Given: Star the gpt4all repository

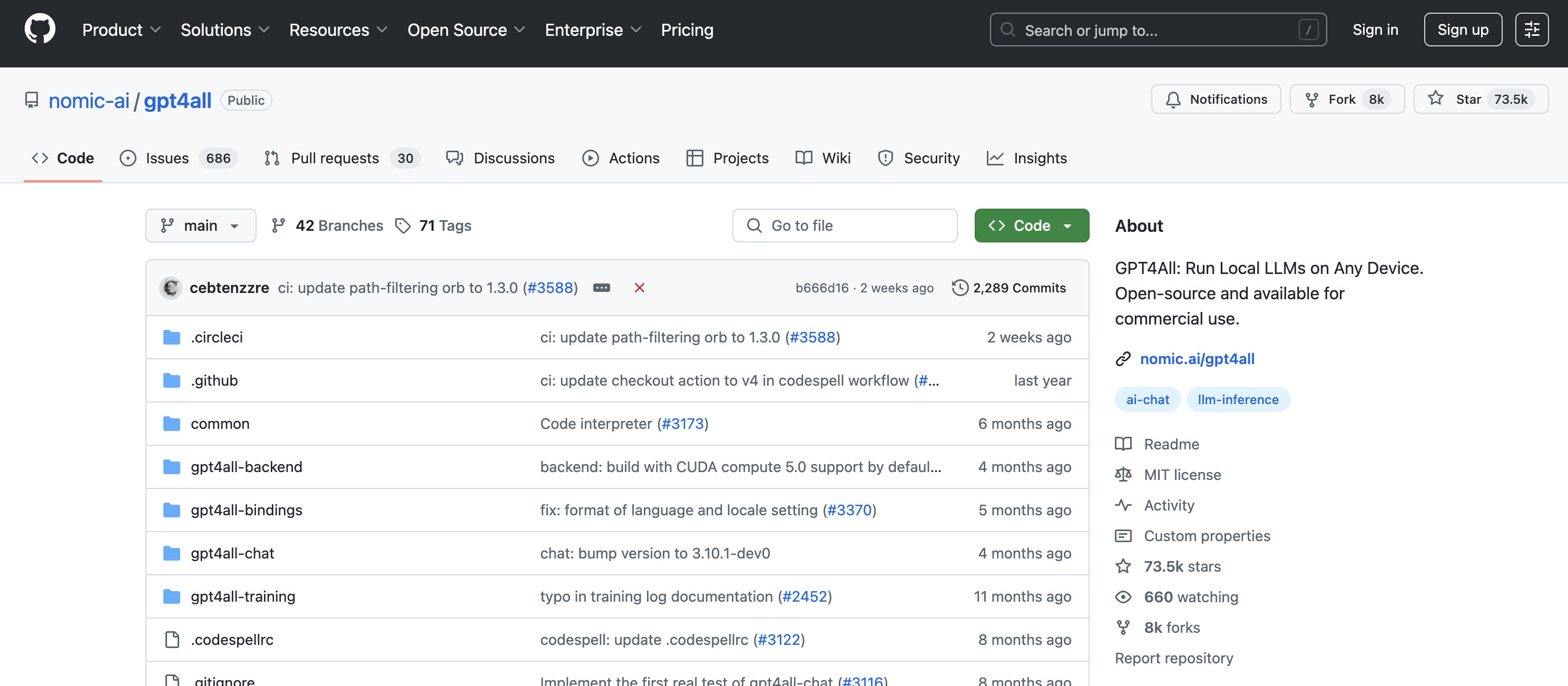Looking at the screenshot, I should coord(1481,99).
